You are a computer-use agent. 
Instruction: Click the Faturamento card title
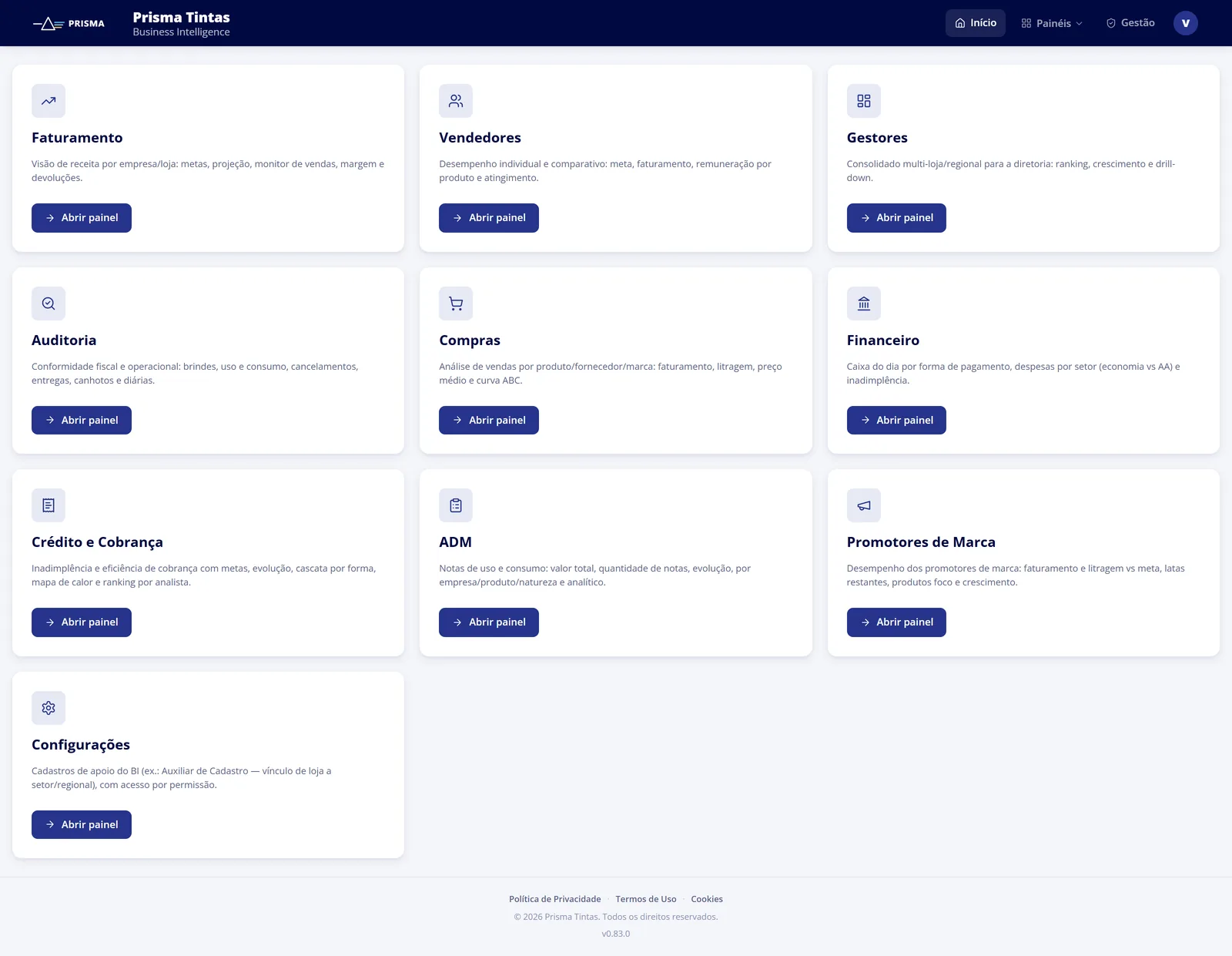pyautogui.click(x=77, y=138)
